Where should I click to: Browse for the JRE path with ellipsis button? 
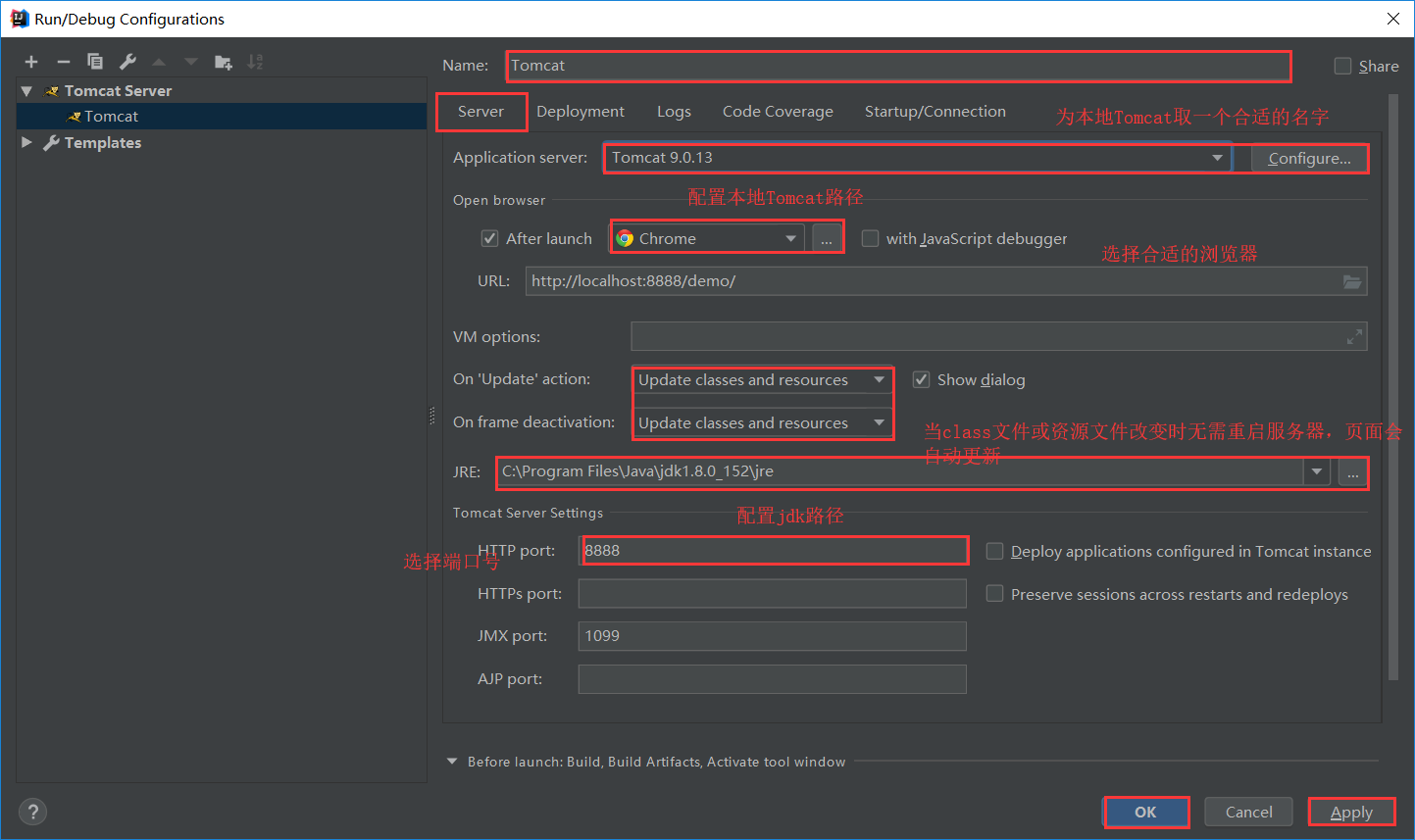1352,472
